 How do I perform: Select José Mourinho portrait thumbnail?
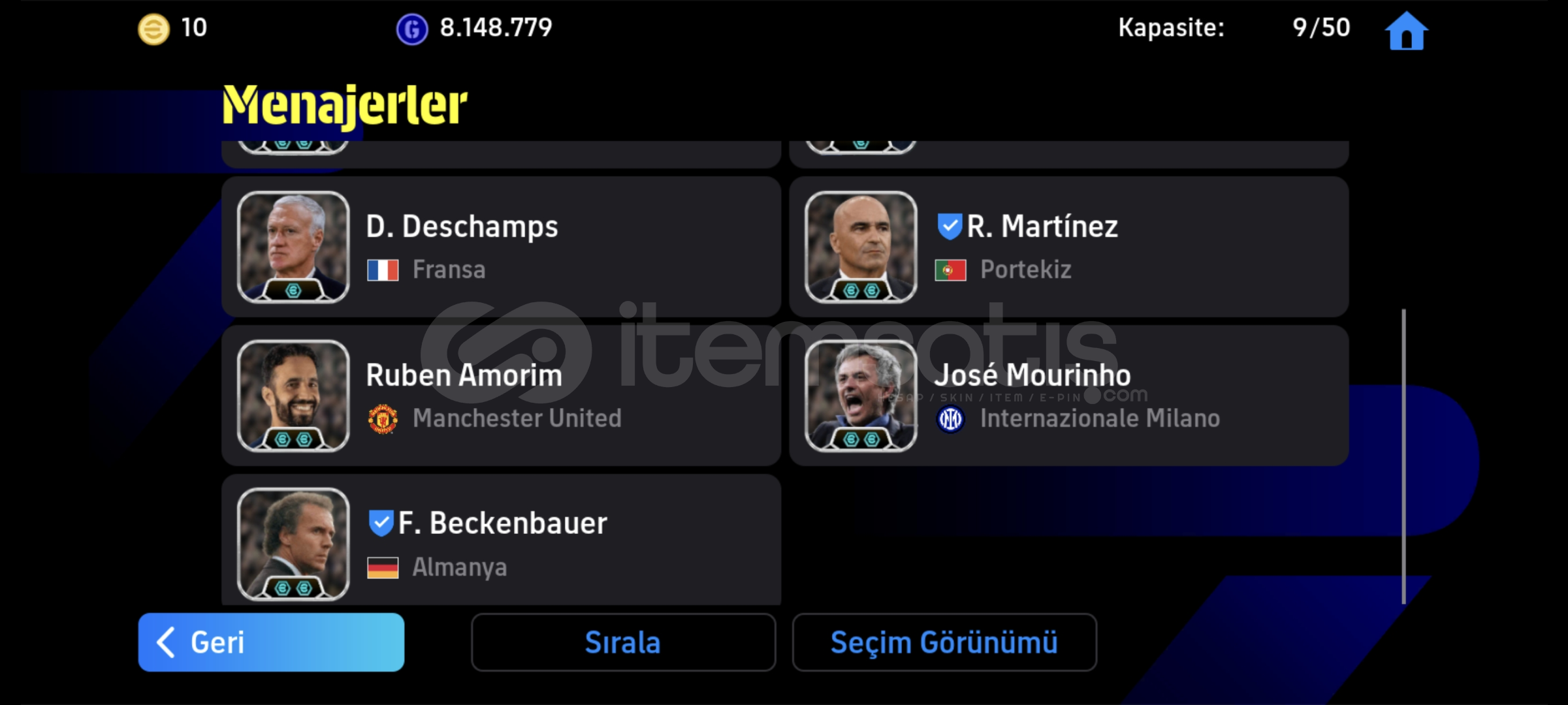(861, 396)
